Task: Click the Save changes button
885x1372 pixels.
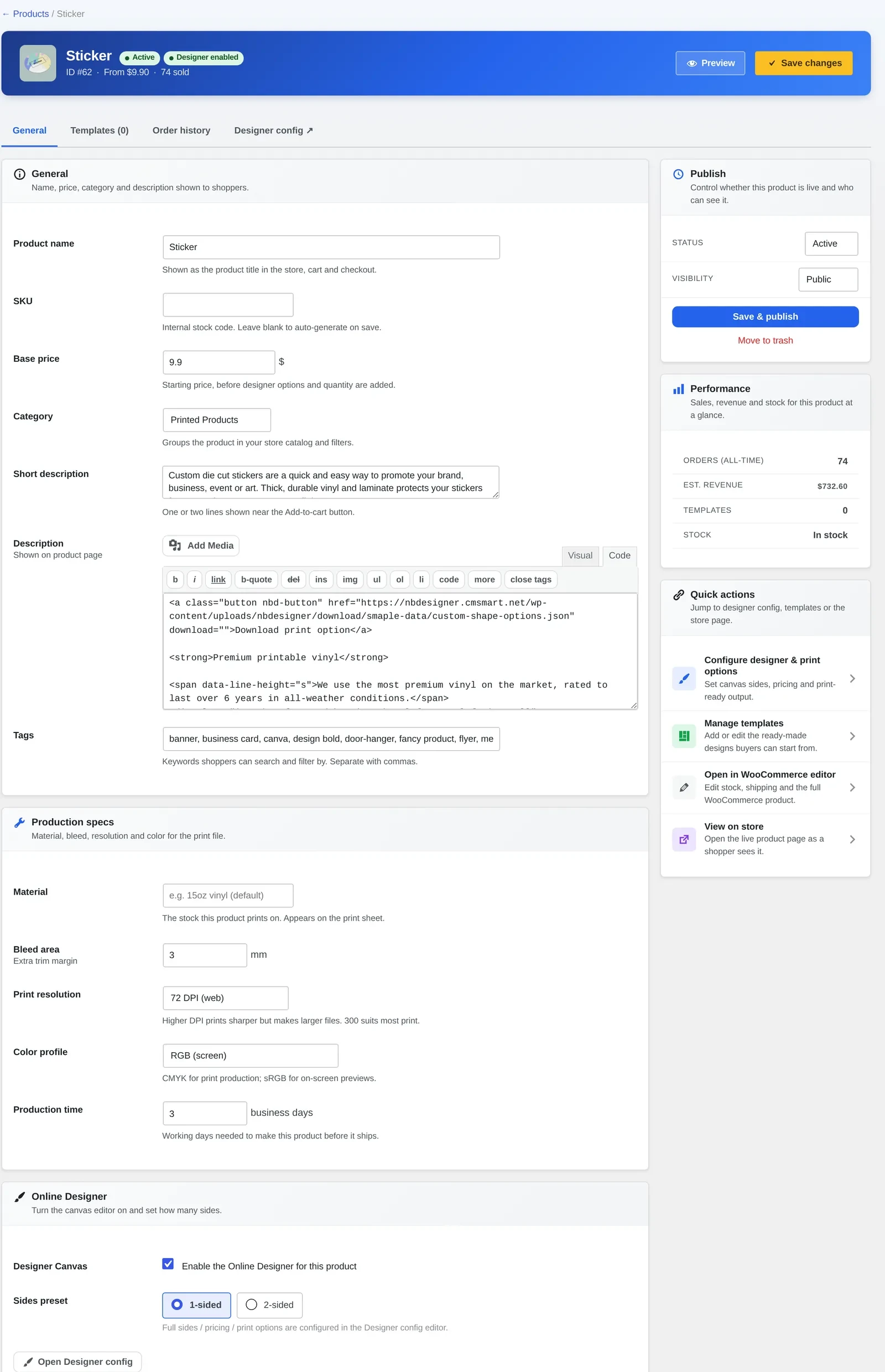Action: (x=803, y=63)
